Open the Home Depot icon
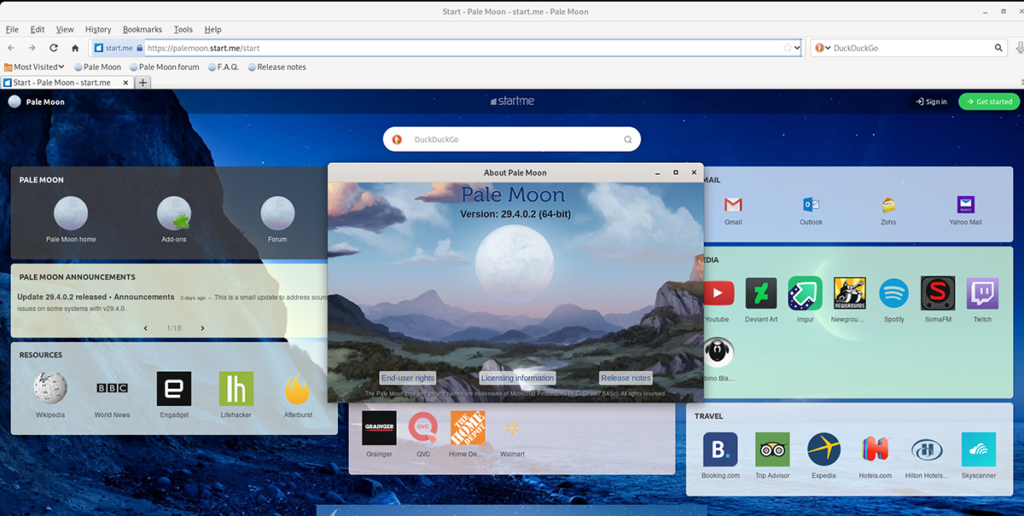The width and height of the screenshot is (1024, 516). click(x=468, y=428)
